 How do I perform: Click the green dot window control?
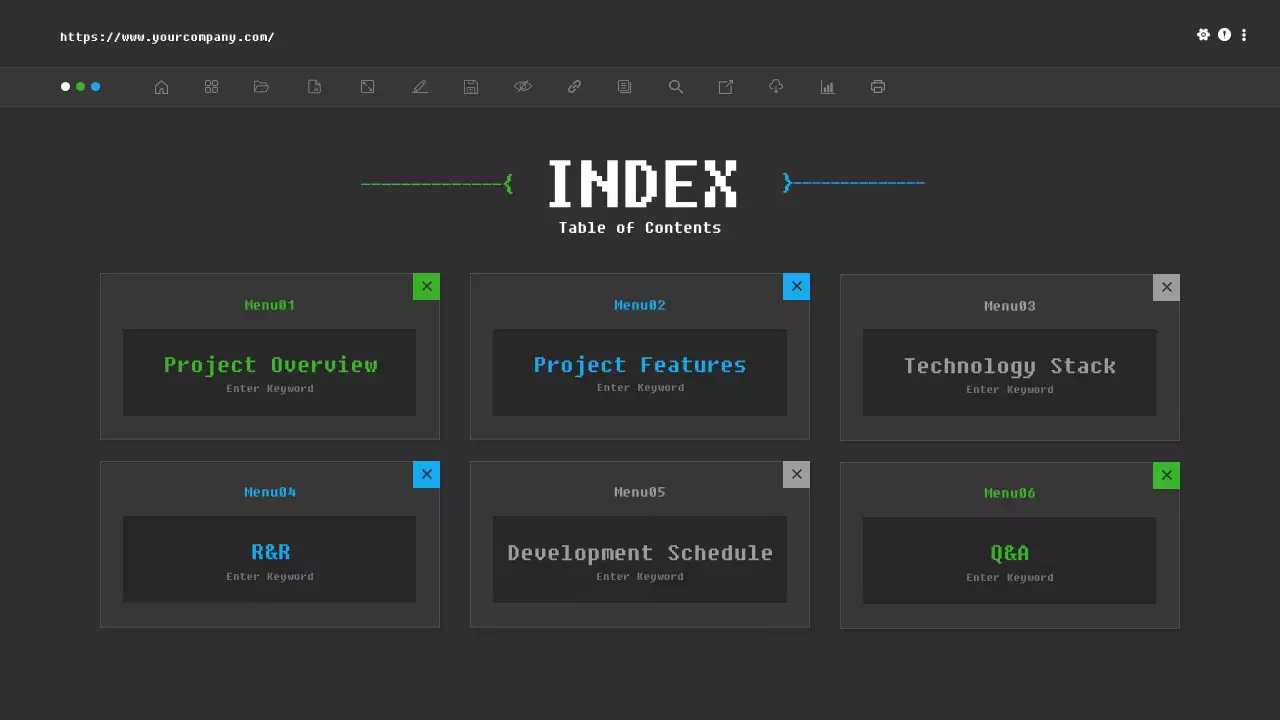coord(80,87)
